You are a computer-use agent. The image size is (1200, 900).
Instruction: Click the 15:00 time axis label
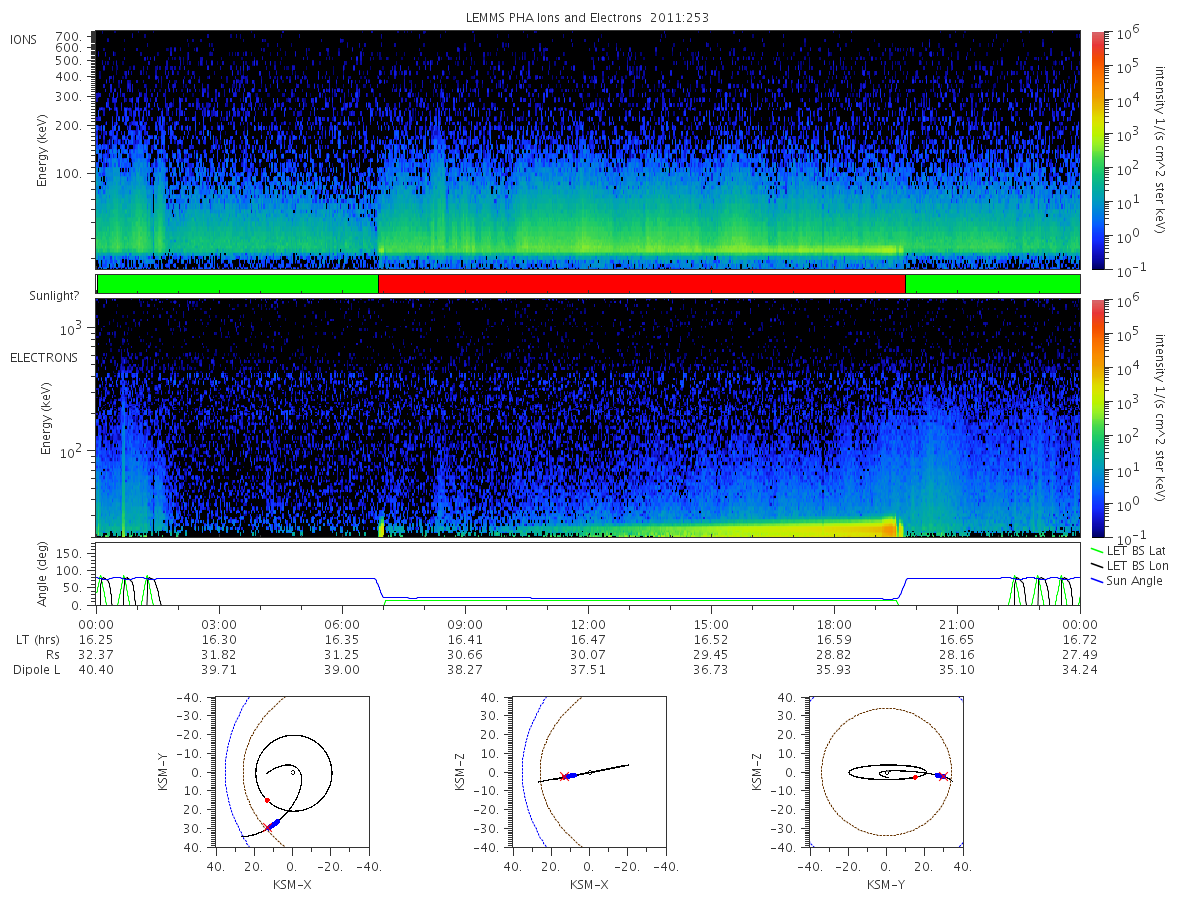point(711,624)
